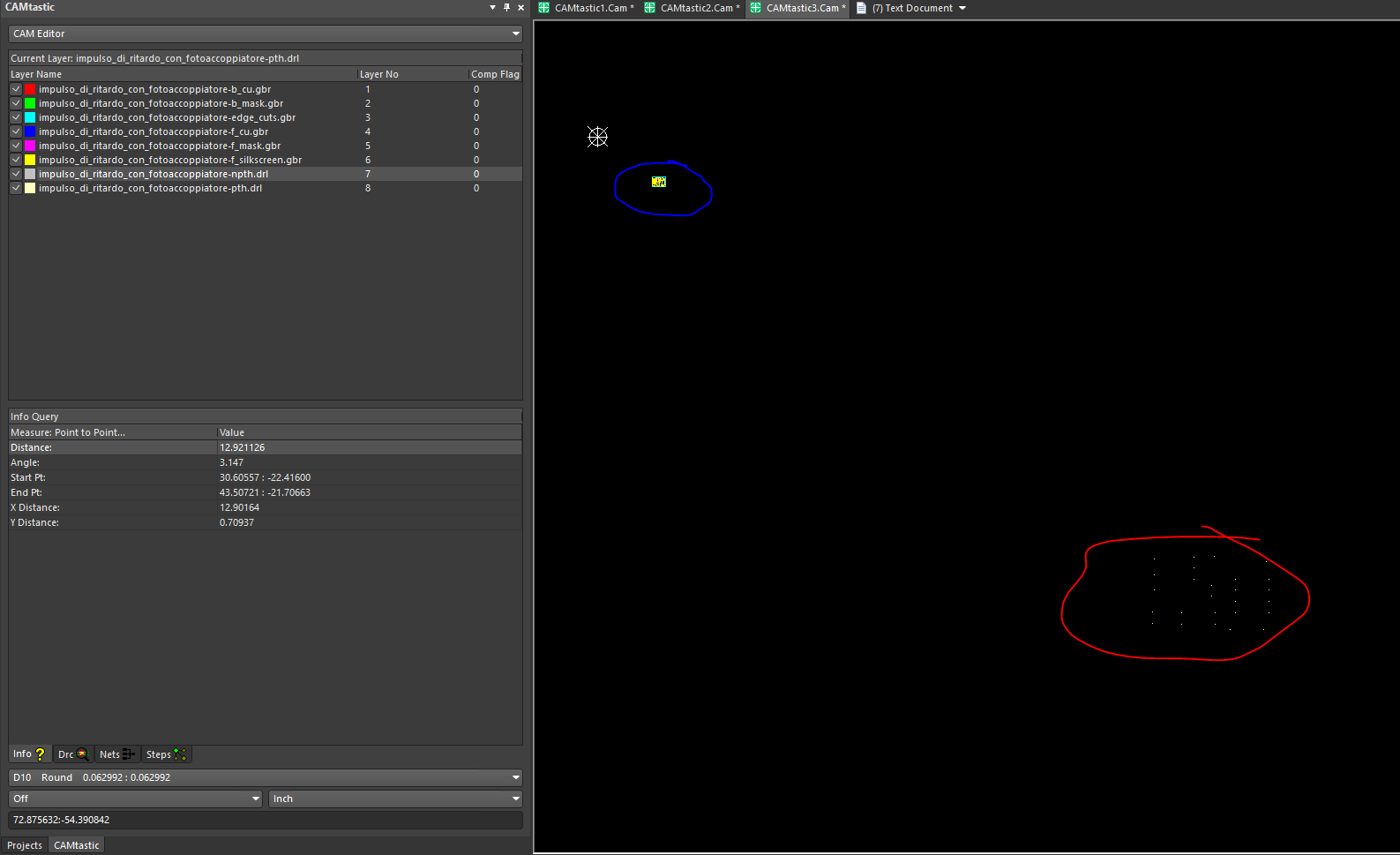Open the Steps tab with nodes icon
This screenshot has width=1400, height=855.
click(x=166, y=754)
